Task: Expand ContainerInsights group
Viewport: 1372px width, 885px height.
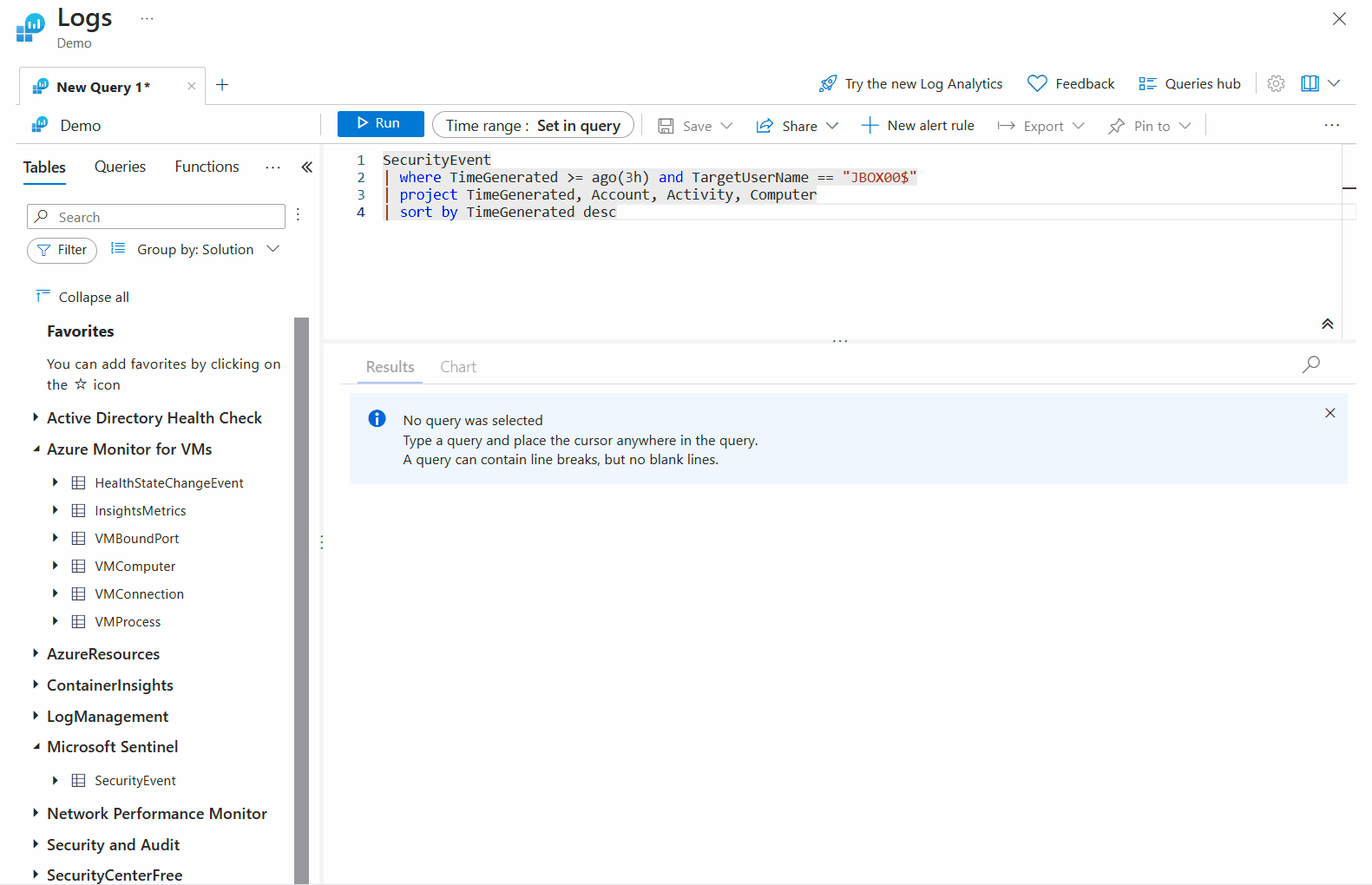Action: tap(36, 685)
